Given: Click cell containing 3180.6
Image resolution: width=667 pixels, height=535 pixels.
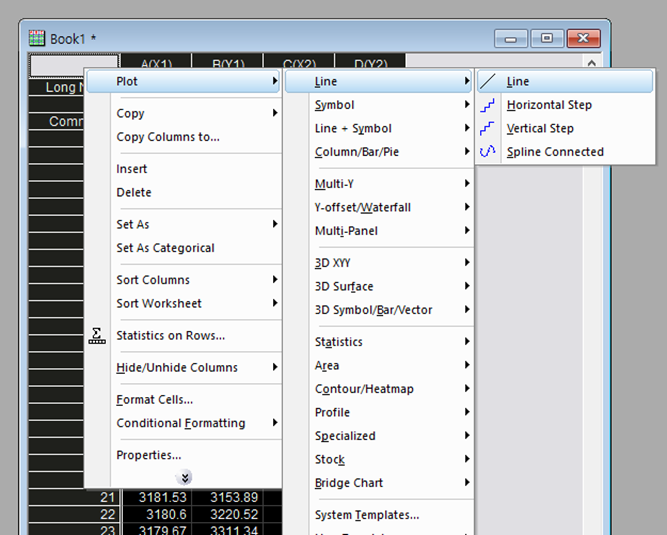Looking at the screenshot, I should [x=157, y=515].
